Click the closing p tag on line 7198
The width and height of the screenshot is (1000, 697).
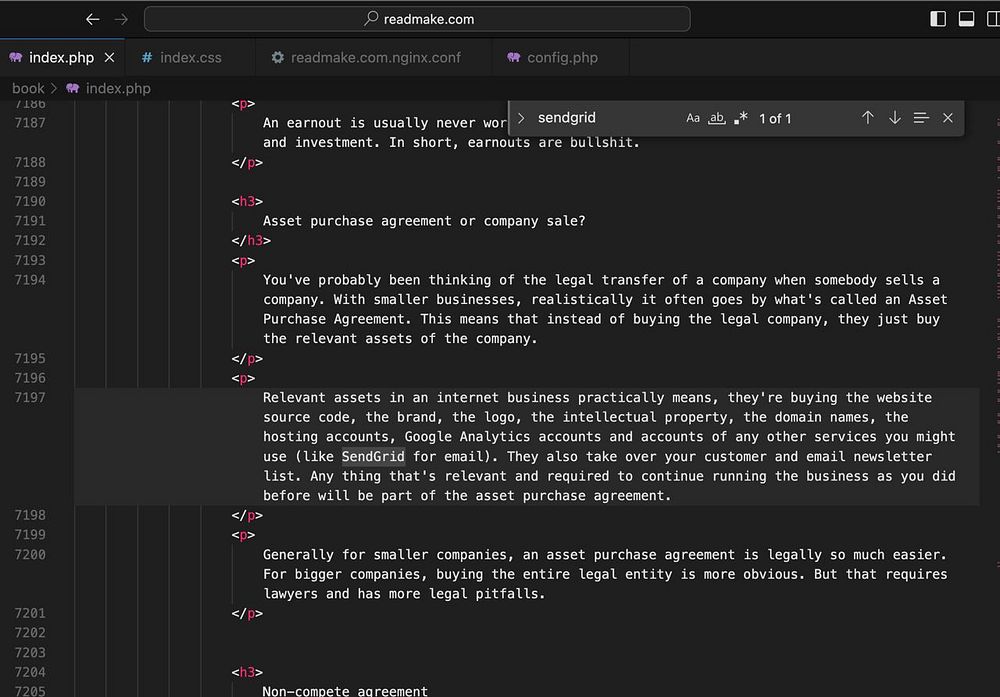(x=247, y=515)
